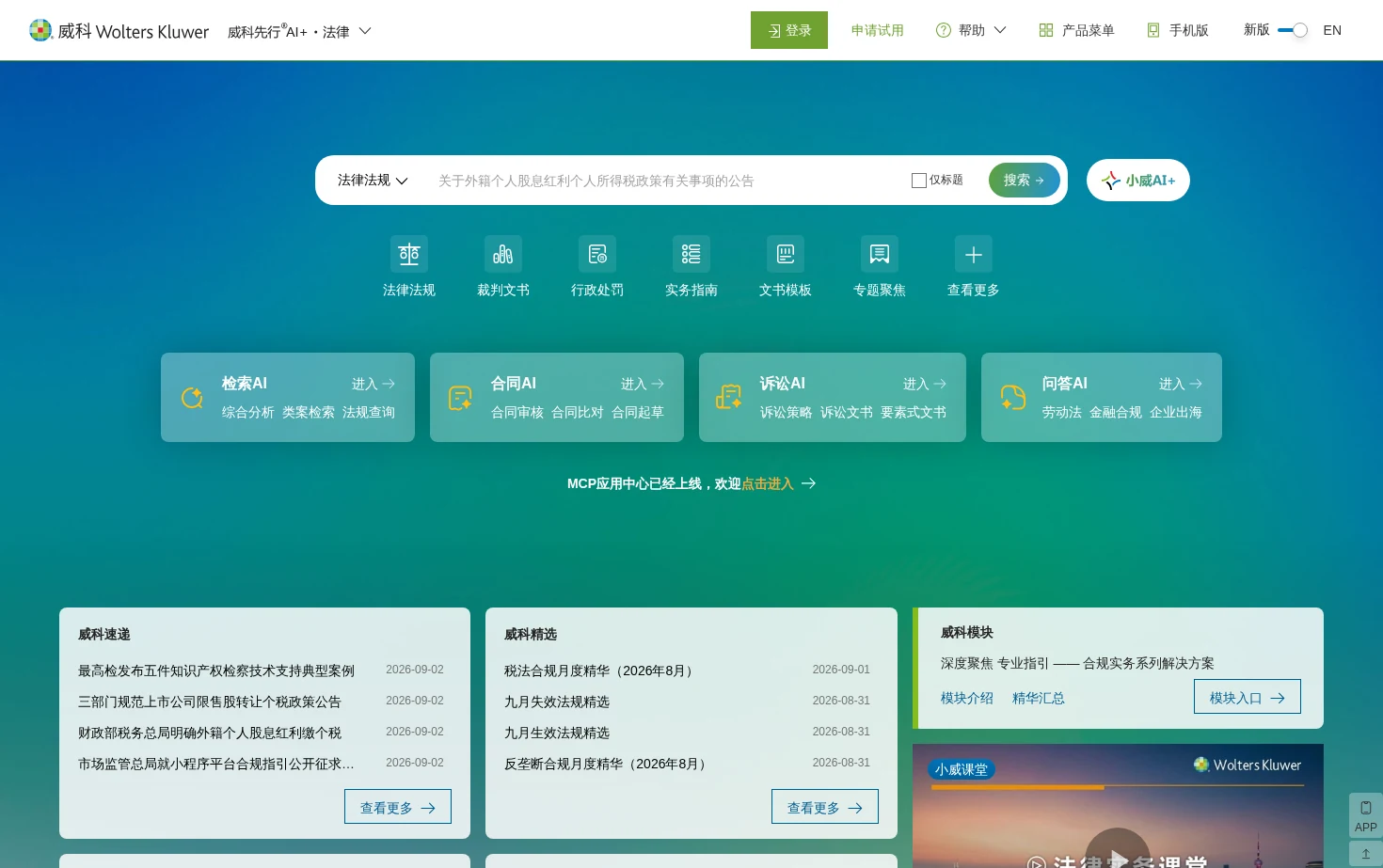Open 法律法规 category icon
The width and height of the screenshot is (1383, 868).
[409, 254]
